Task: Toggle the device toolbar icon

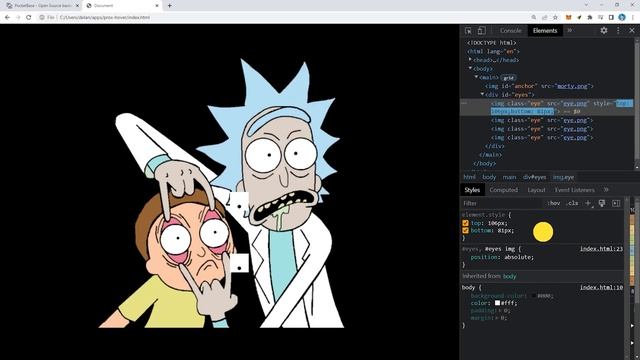Action: pos(482,31)
